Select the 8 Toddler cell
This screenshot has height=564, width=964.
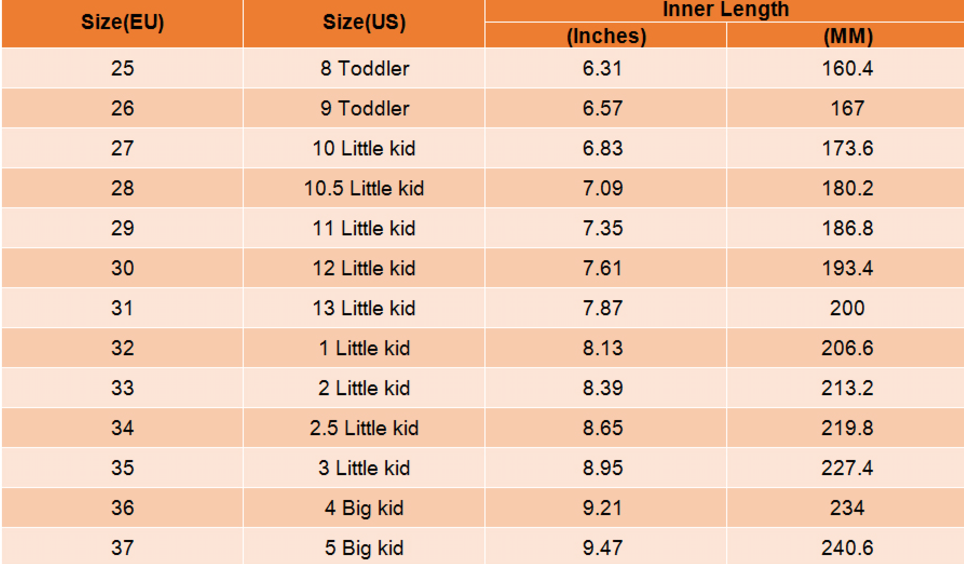[364, 68]
